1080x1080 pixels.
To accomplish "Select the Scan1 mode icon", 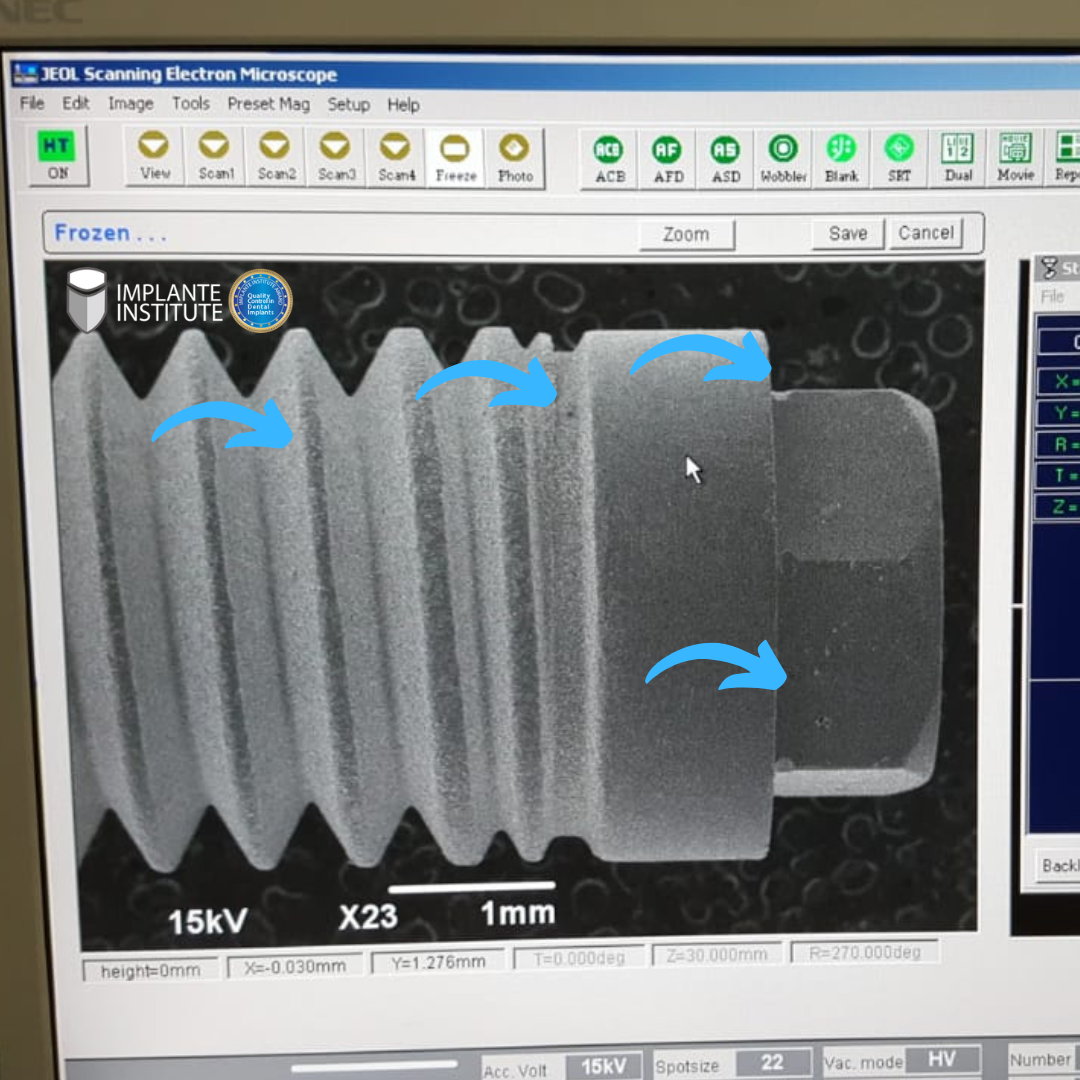I will [214, 157].
